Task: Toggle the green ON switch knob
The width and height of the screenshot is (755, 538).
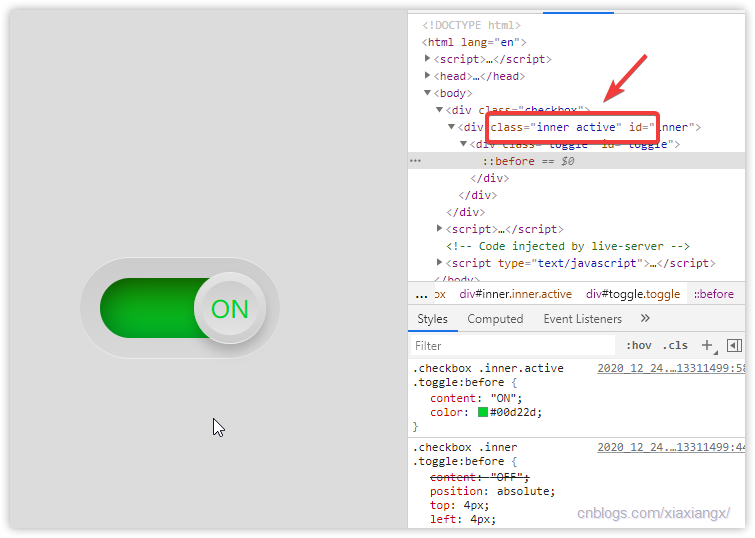Action: (230, 308)
